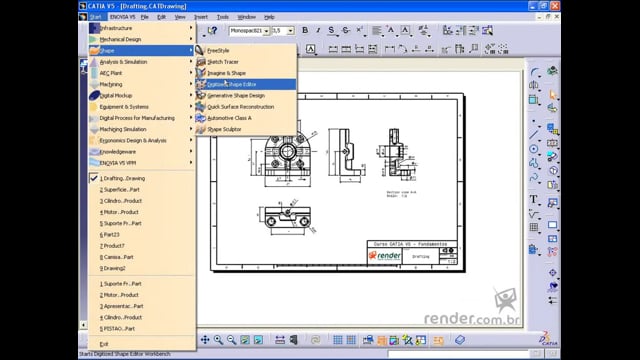
Task: Open Insert menu
Action: click(x=201, y=17)
